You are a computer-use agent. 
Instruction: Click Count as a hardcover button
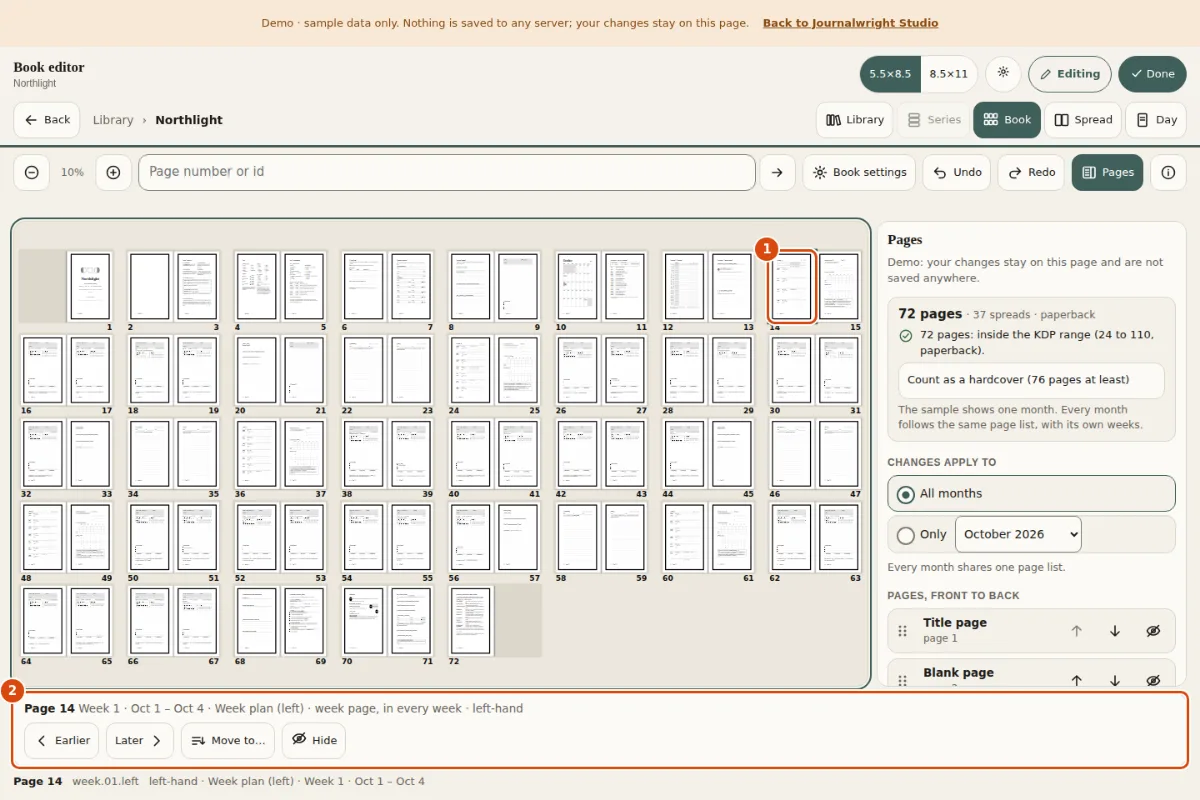1031,380
